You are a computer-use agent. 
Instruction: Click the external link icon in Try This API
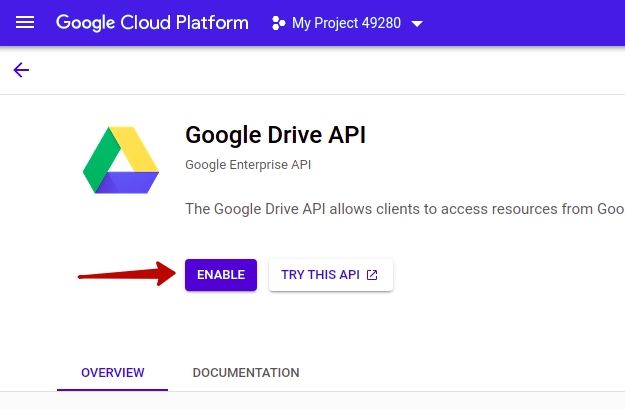pyautogui.click(x=372, y=275)
